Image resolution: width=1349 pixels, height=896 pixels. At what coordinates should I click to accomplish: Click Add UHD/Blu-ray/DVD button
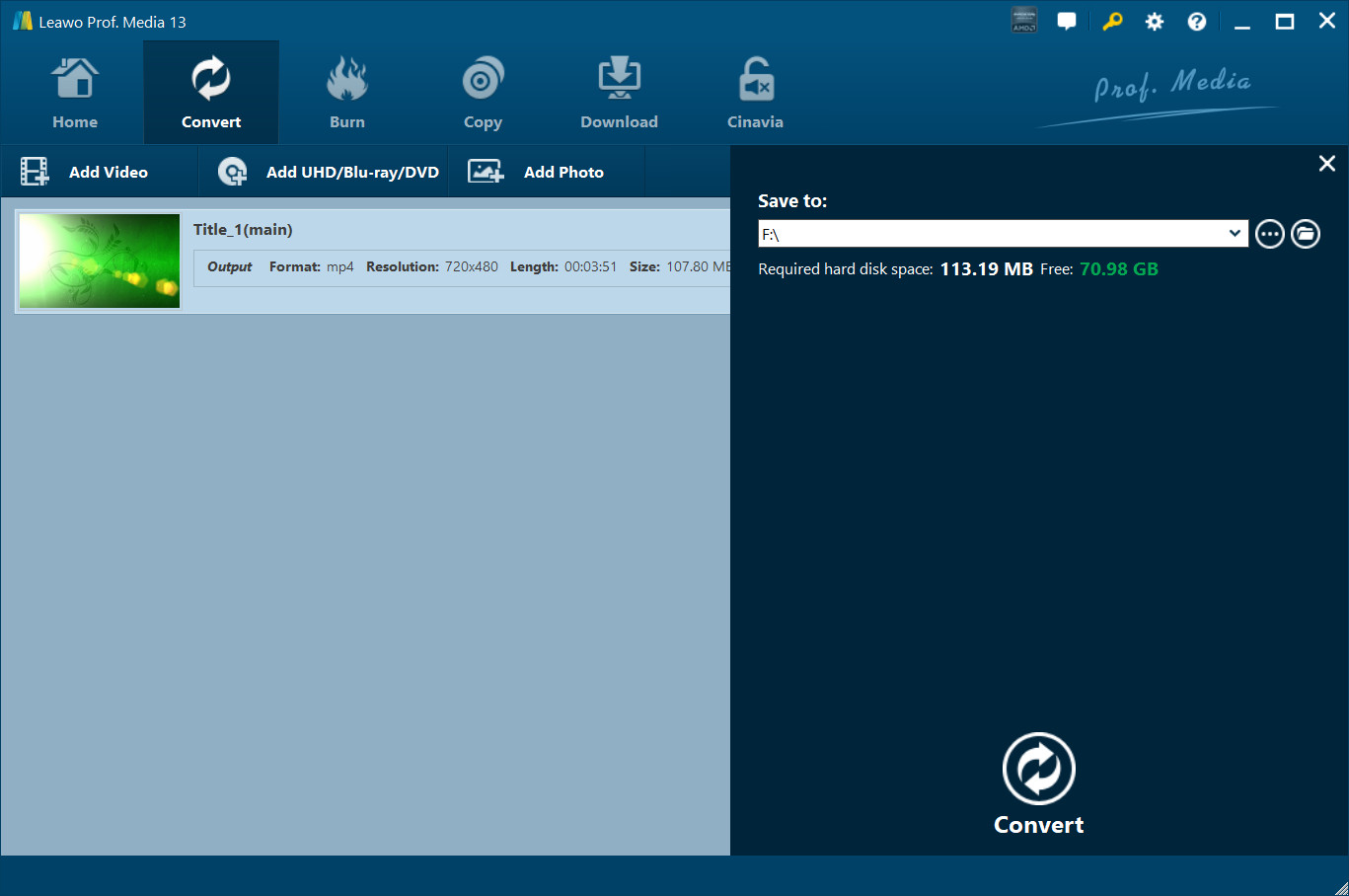coord(329,172)
